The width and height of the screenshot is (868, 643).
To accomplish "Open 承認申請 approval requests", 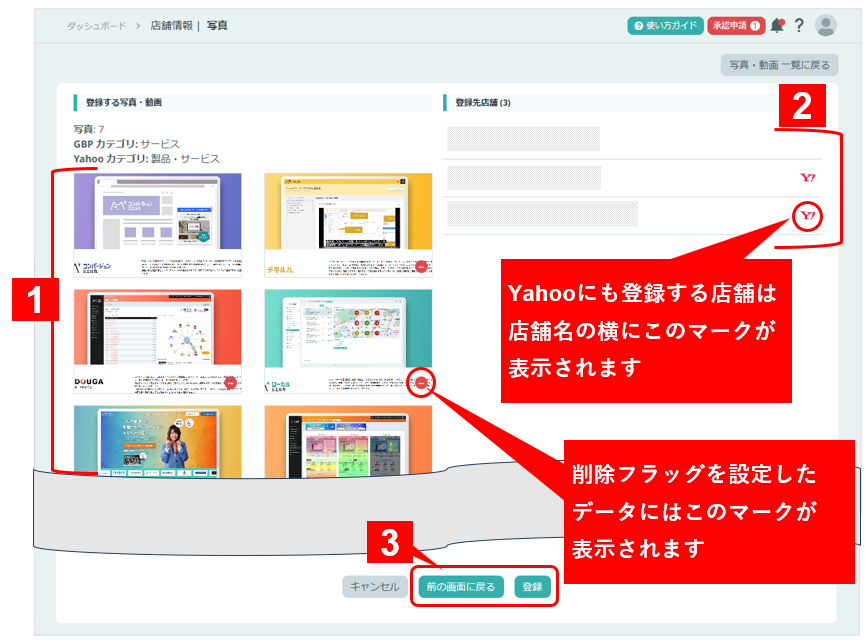I will point(735,26).
